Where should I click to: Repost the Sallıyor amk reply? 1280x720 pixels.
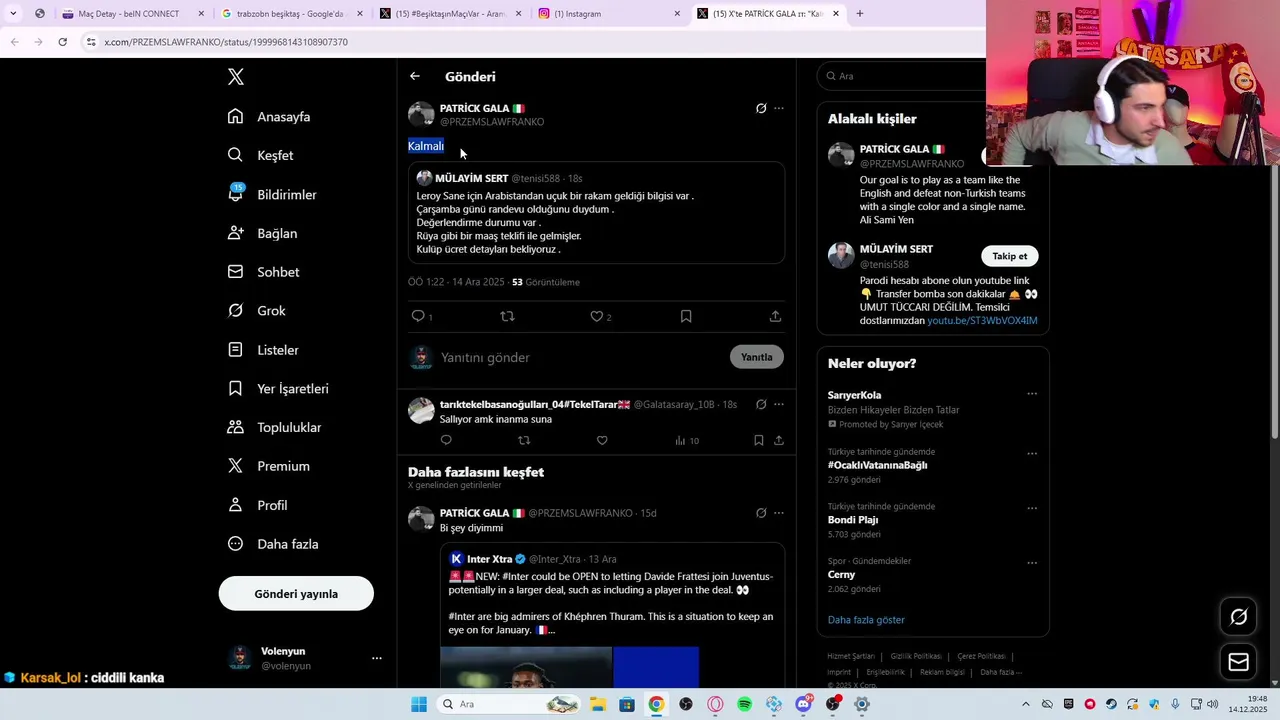click(524, 440)
